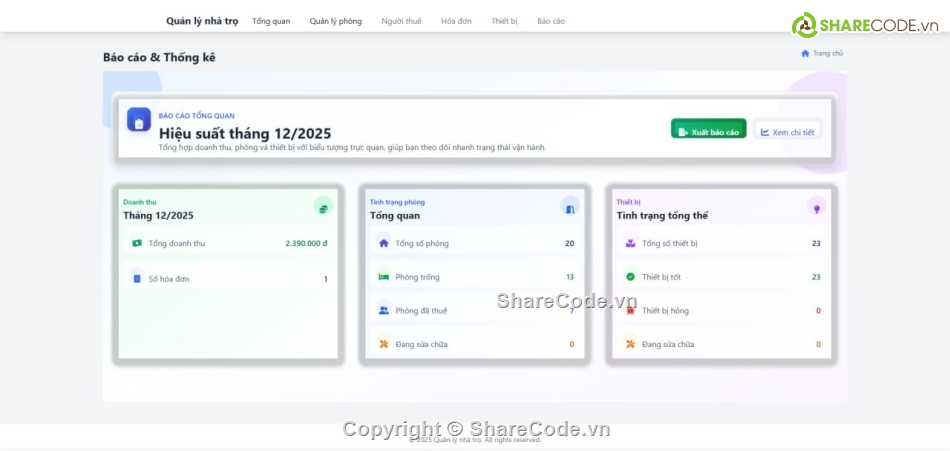The height and width of the screenshot is (451, 950).
Task: Click the Phòng trống value 13
Action: [570, 277]
